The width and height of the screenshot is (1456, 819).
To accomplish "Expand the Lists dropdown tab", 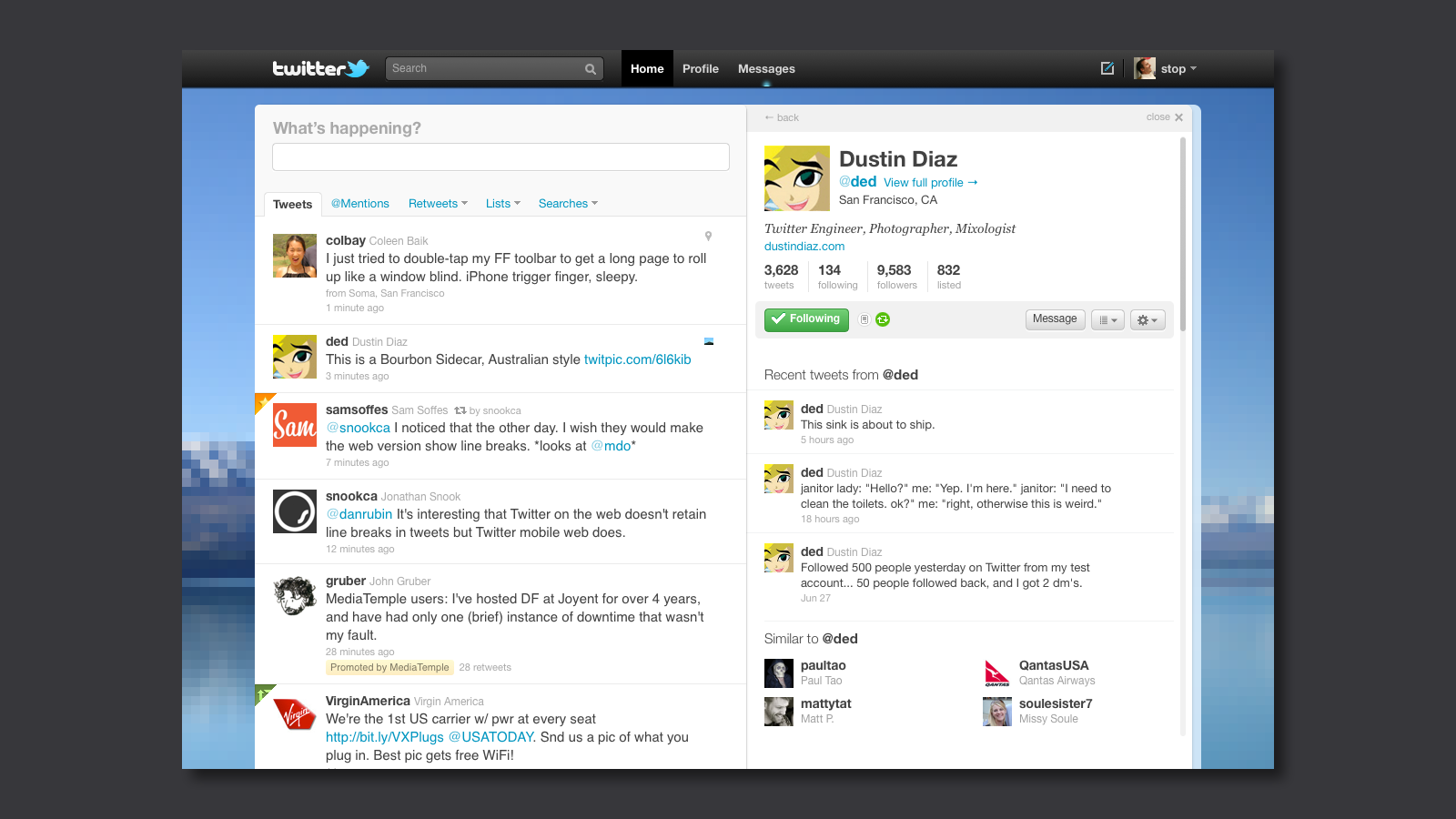I will [x=503, y=204].
